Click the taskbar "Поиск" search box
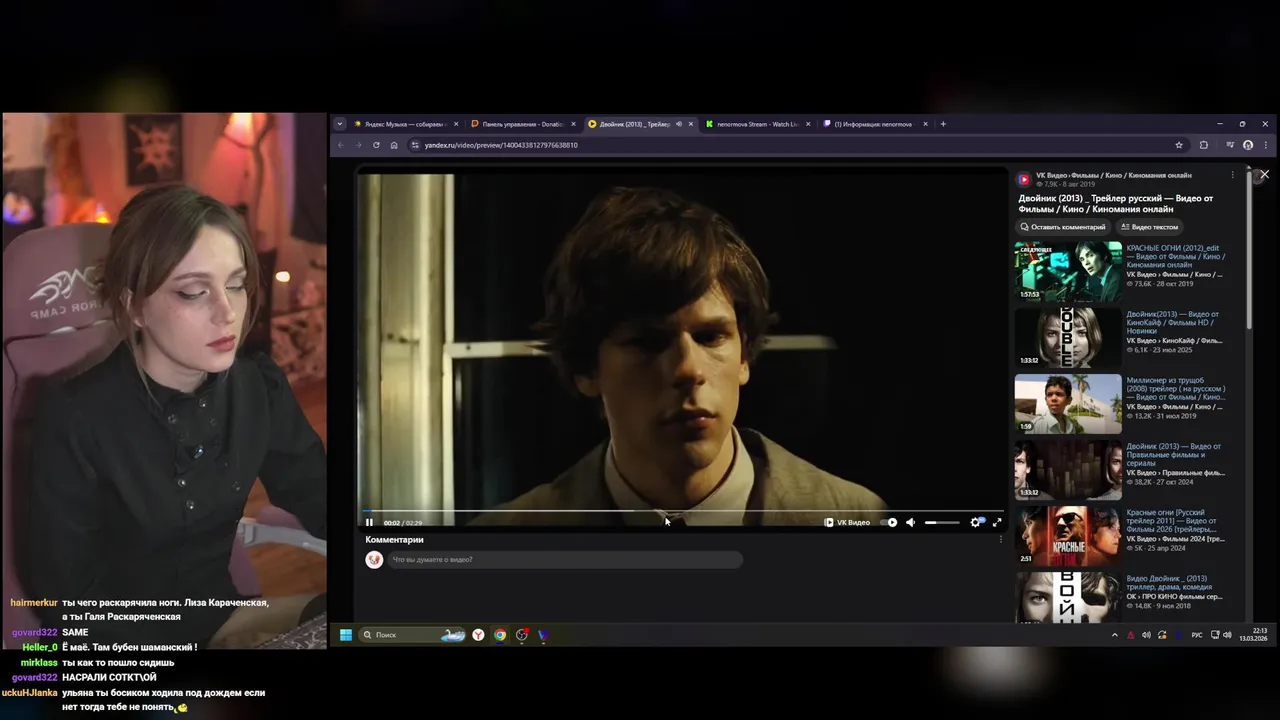Image resolution: width=1280 pixels, height=720 pixels. pyautogui.click(x=412, y=635)
